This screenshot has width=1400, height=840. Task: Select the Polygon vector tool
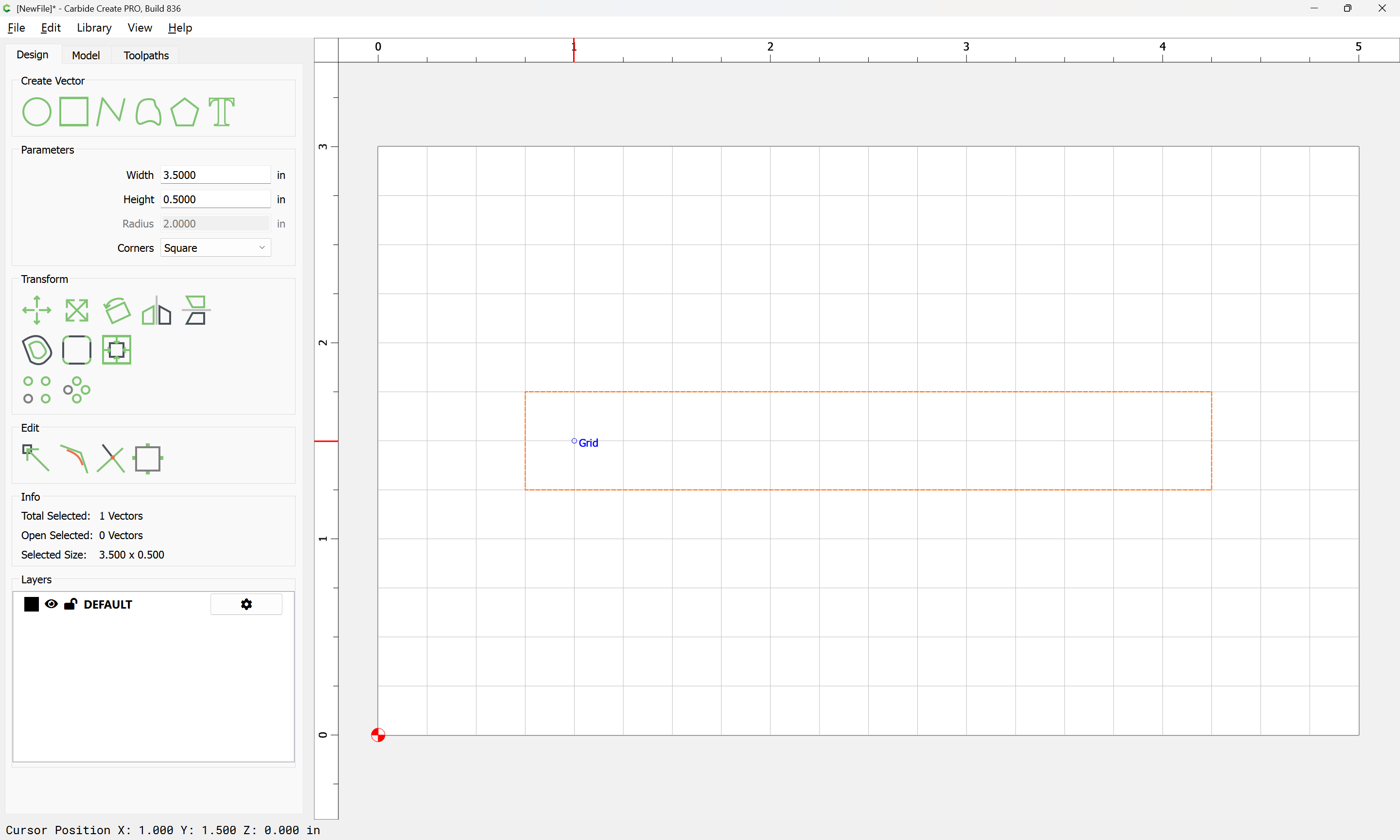[184, 111]
